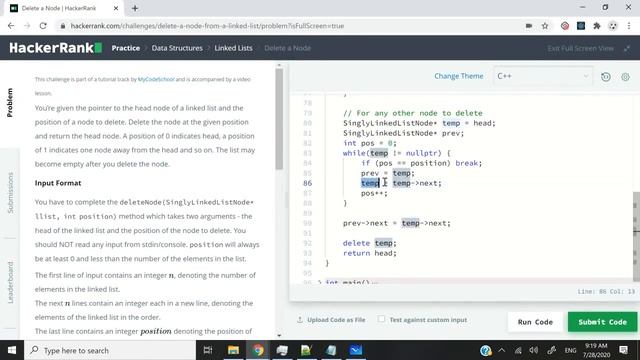The height and width of the screenshot is (360, 640).
Task: Click the 'return head;' code line
Action: [369, 253]
